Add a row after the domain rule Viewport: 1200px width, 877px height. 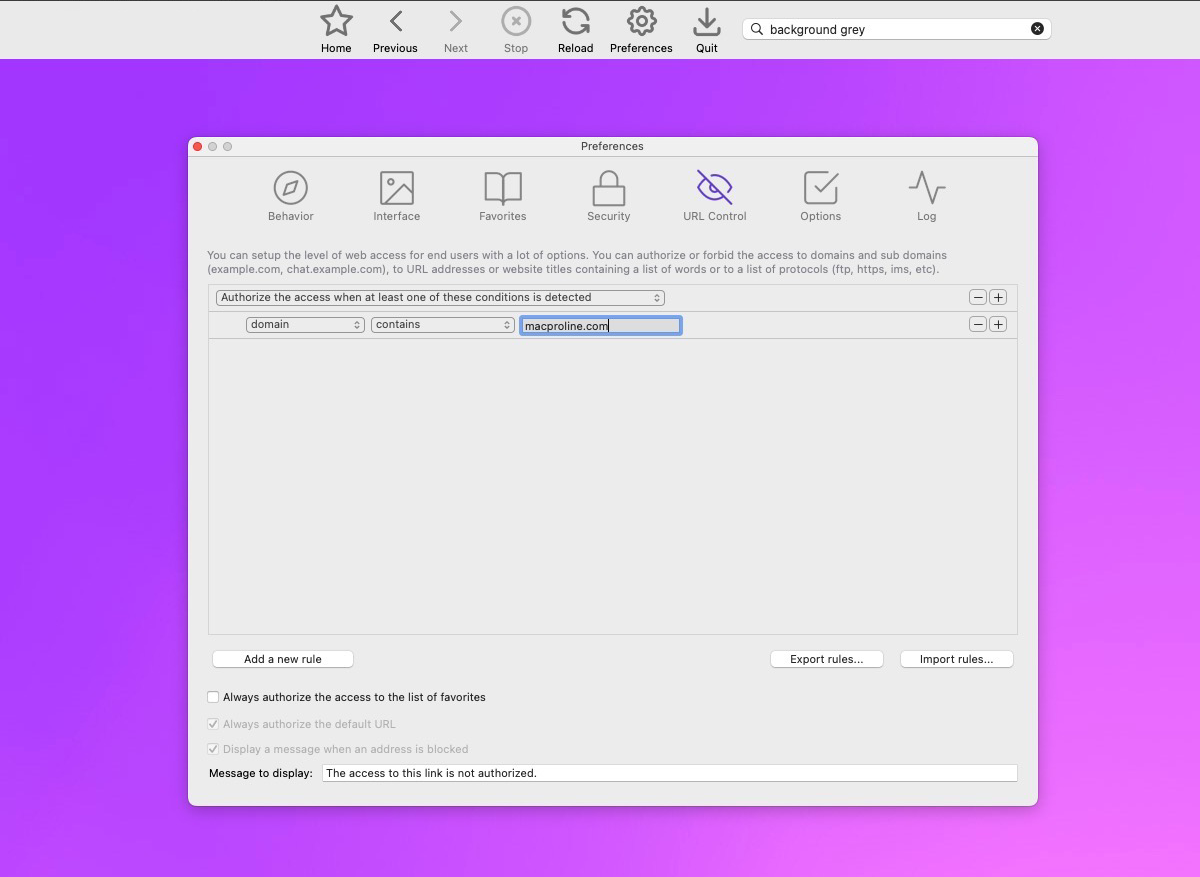998,325
